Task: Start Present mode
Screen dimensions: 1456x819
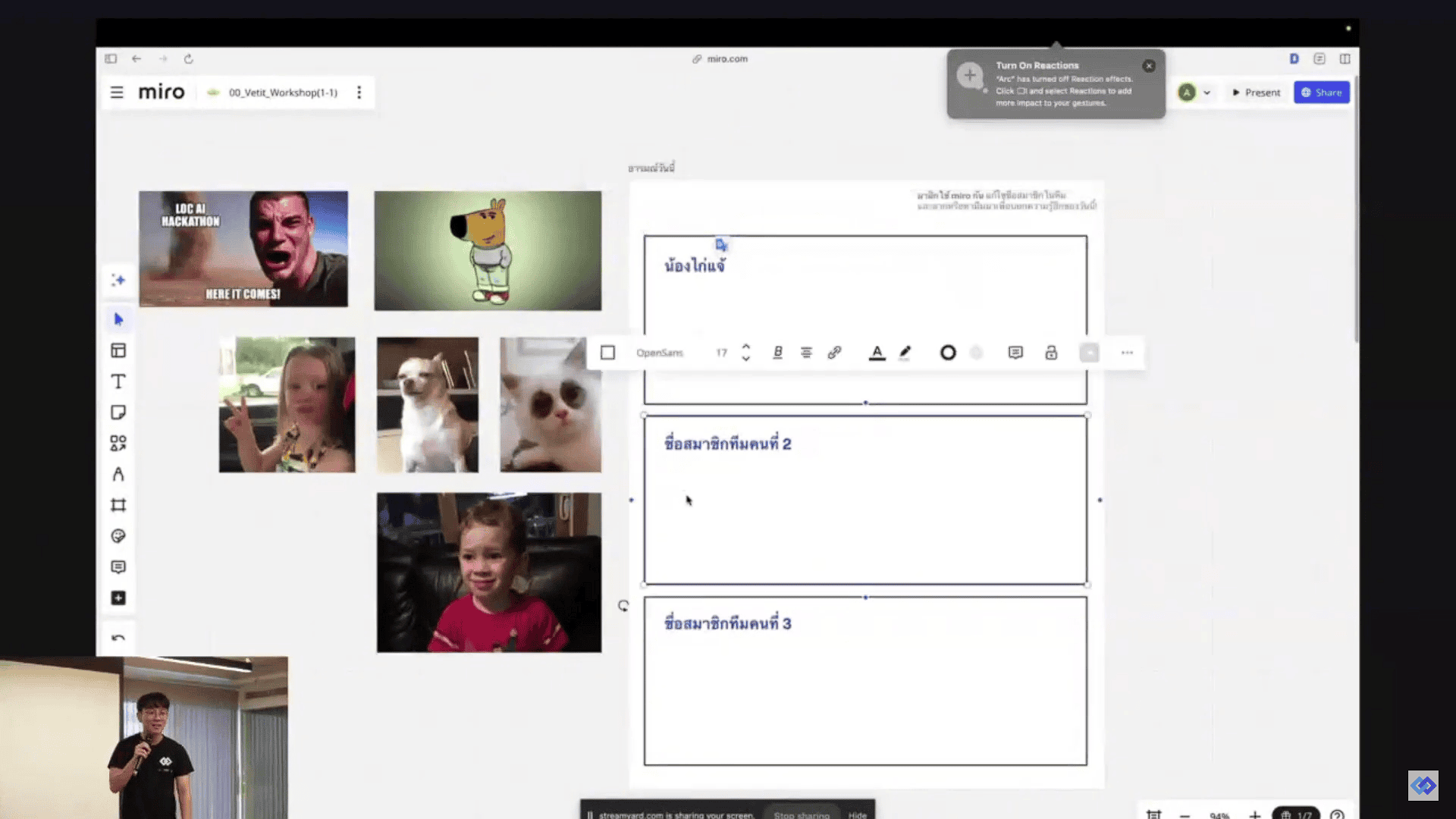Action: click(x=1257, y=93)
